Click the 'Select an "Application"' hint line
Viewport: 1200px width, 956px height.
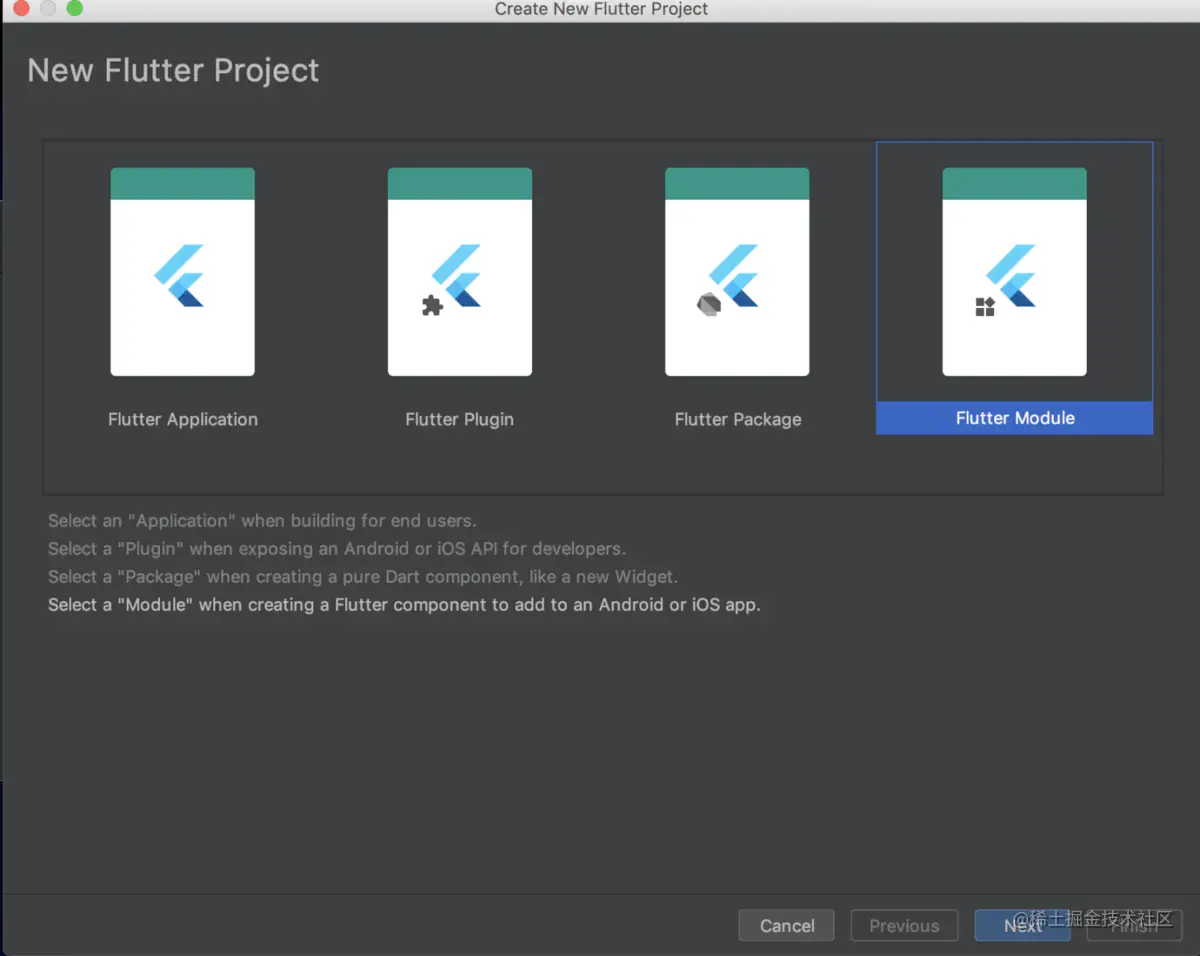click(x=262, y=521)
